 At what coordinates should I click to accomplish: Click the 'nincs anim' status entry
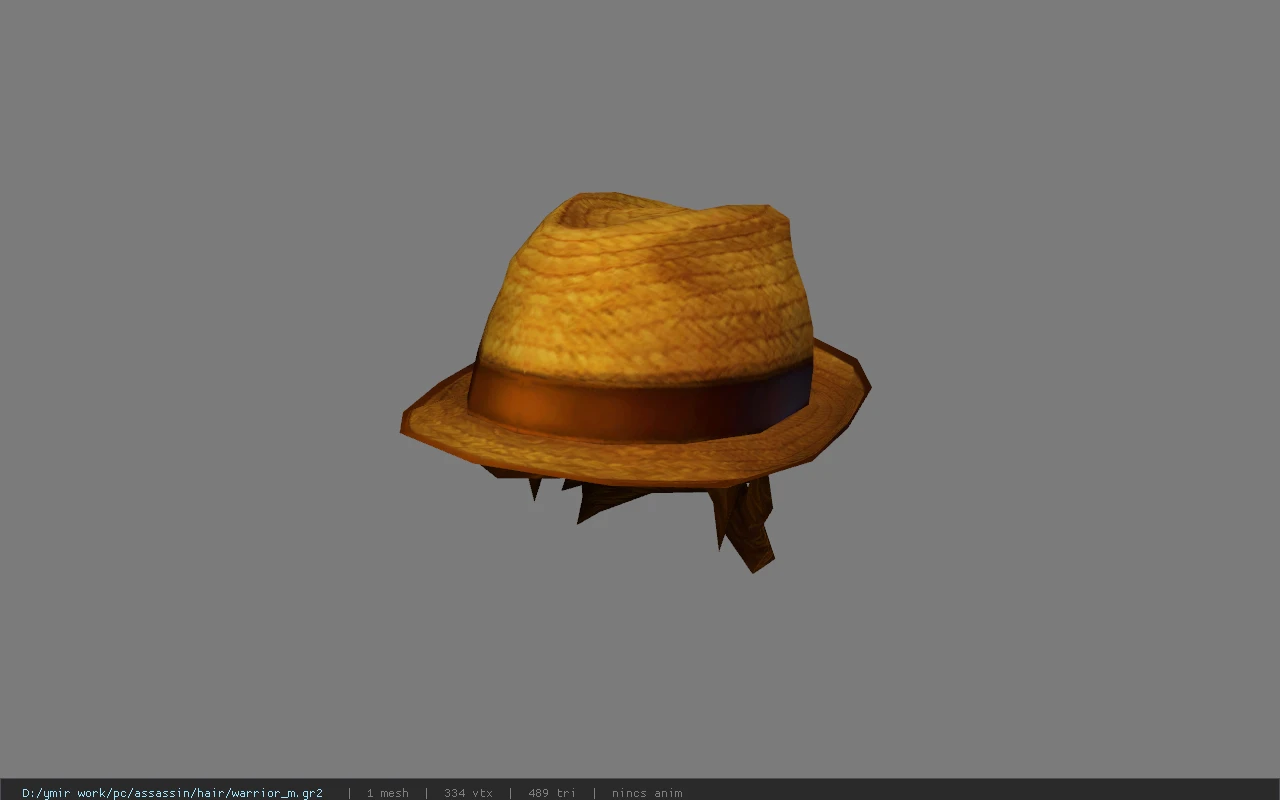click(x=647, y=793)
